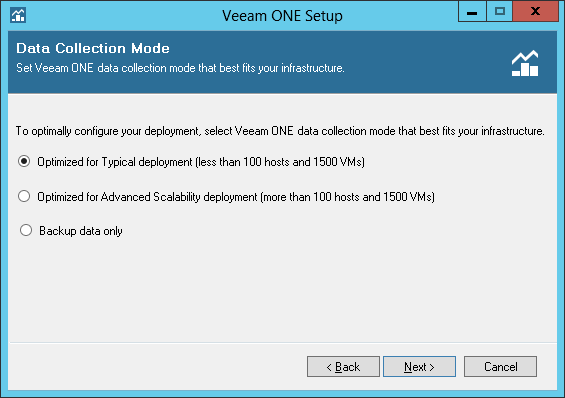Click the 'To optimally configure your deployment' instruction
Screen dimensions: 565x398
(280, 131)
